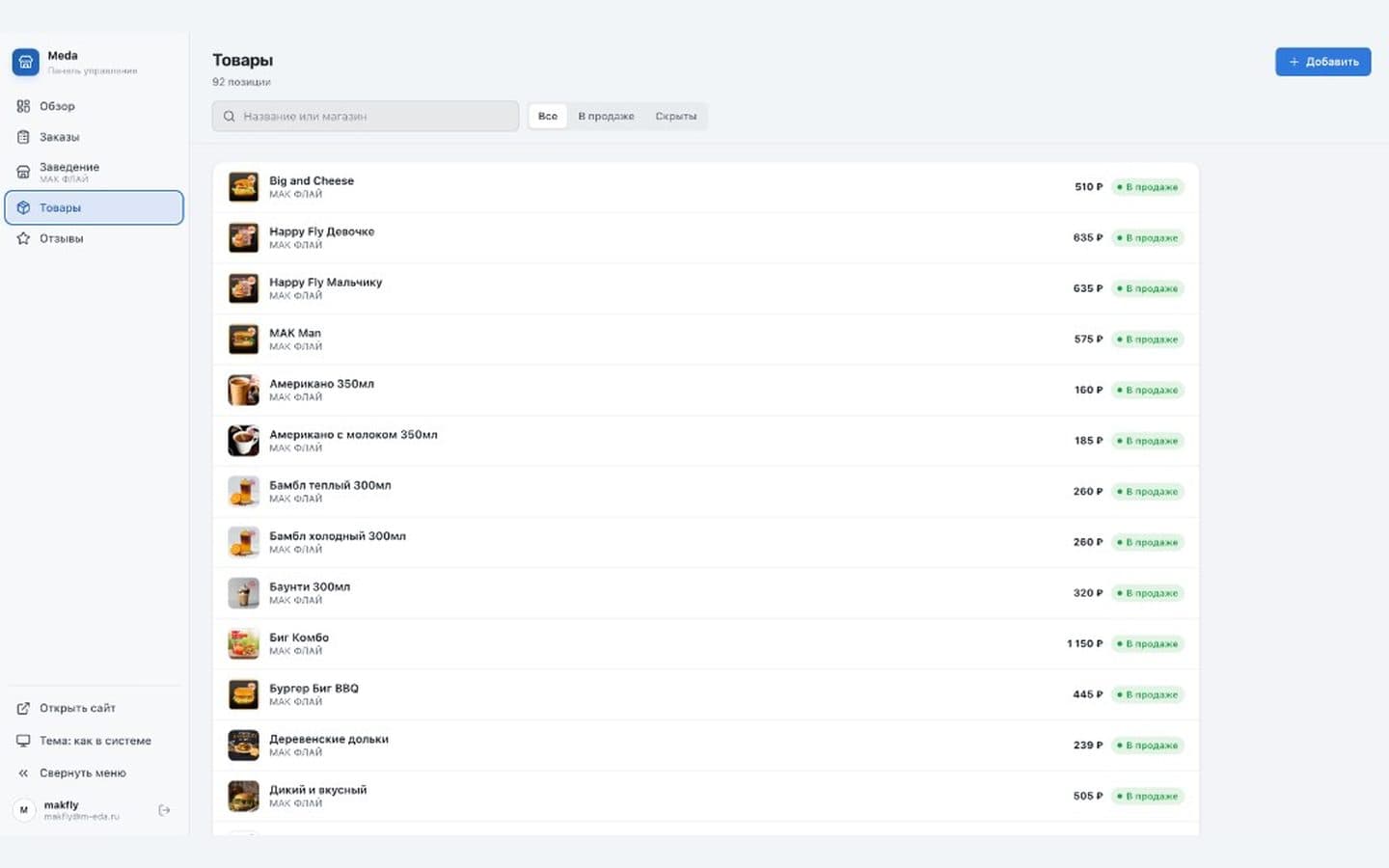Click the makfly user avatar
Viewport: 1389px width, 868px height.
pos(24,810)
